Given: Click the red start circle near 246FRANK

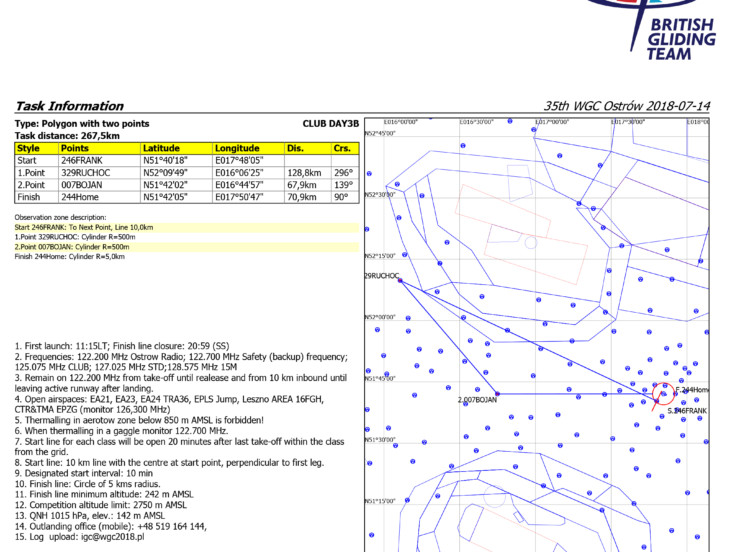Looking at the screenshot, I should [x=664, y=393].
